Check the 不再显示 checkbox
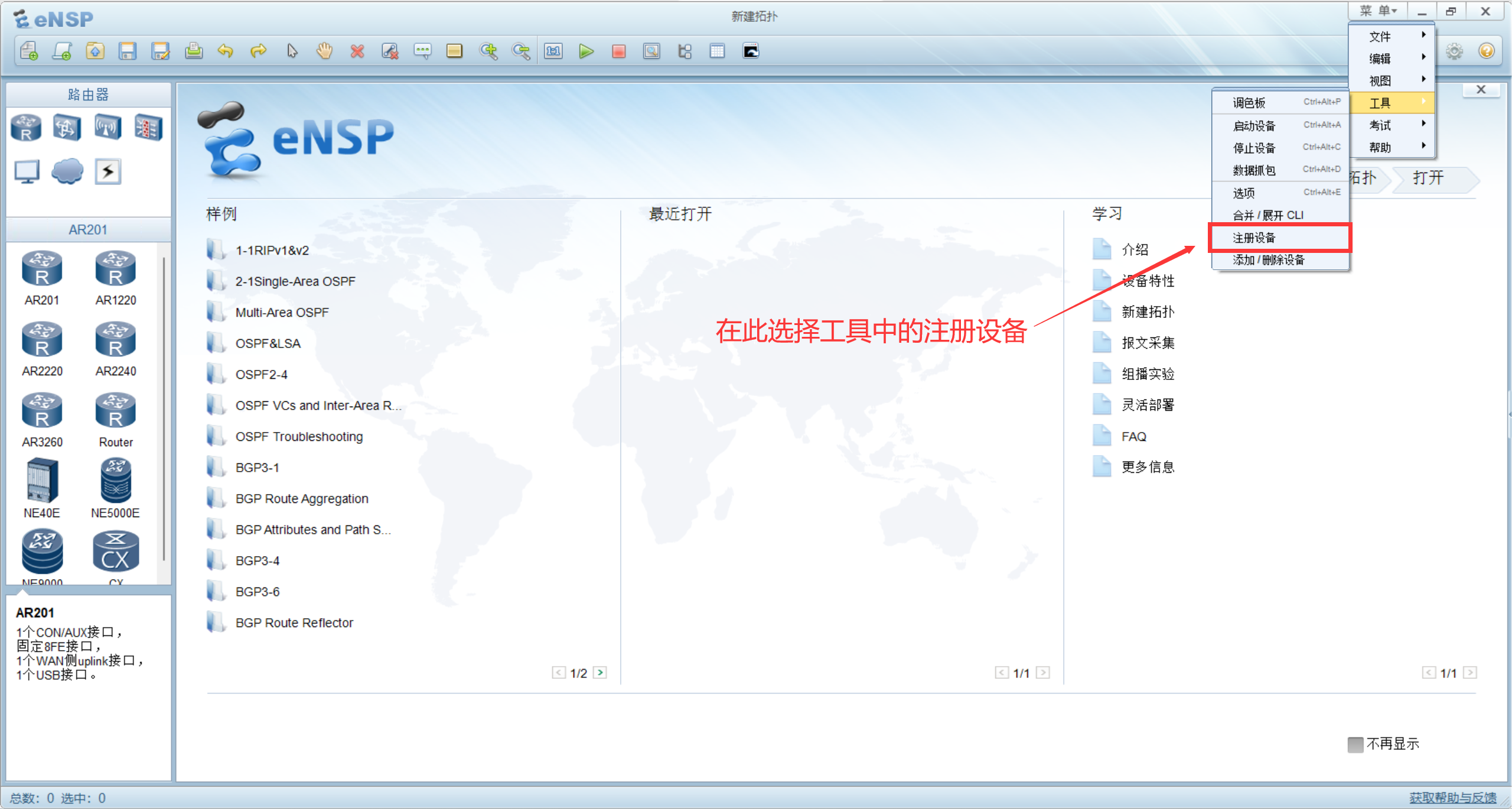This screenshot has height=809, width=1512. pyautogui.click(x=1355, y=744)
